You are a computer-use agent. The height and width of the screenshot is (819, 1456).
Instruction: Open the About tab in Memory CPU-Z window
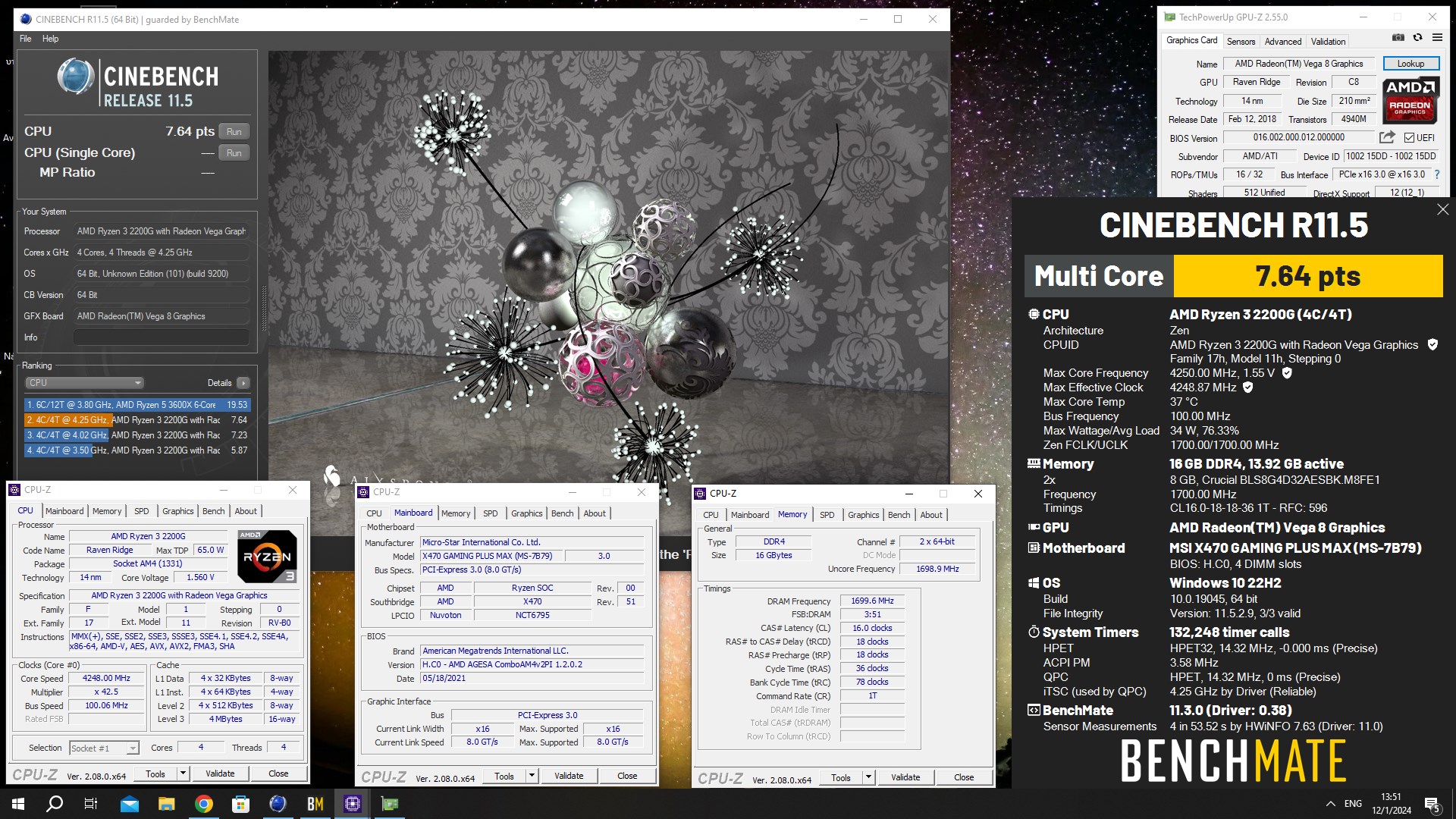(x=931, y=515)
